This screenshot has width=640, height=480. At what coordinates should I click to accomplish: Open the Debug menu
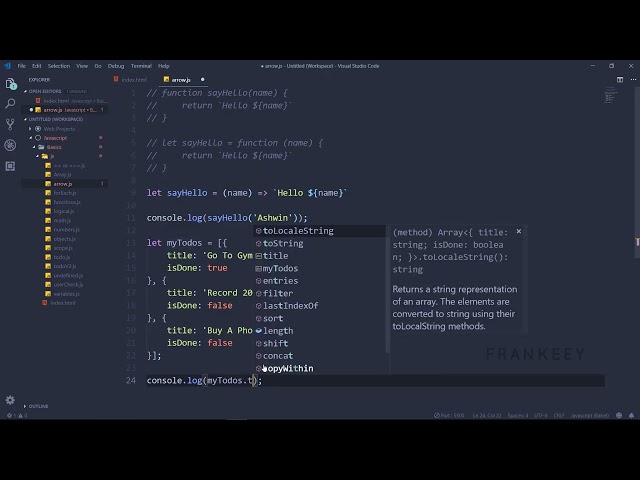click(116, 66)
